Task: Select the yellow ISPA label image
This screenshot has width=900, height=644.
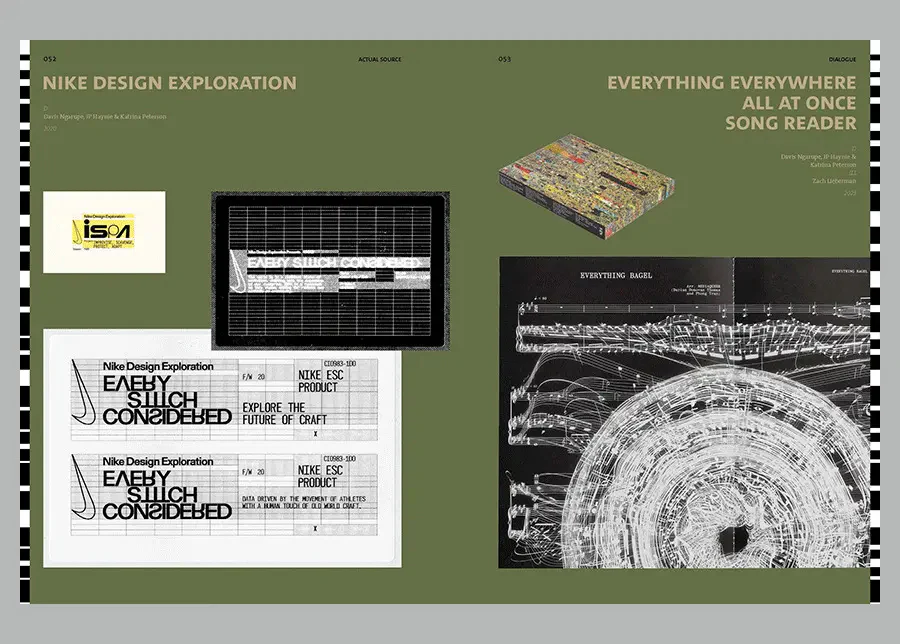Action: [104, 232]
